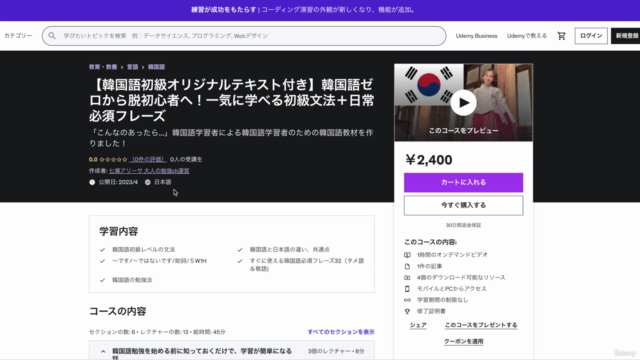Click the 3個のレクチャー・8分 text
The image size is (640, 360).
click(336, 351)
